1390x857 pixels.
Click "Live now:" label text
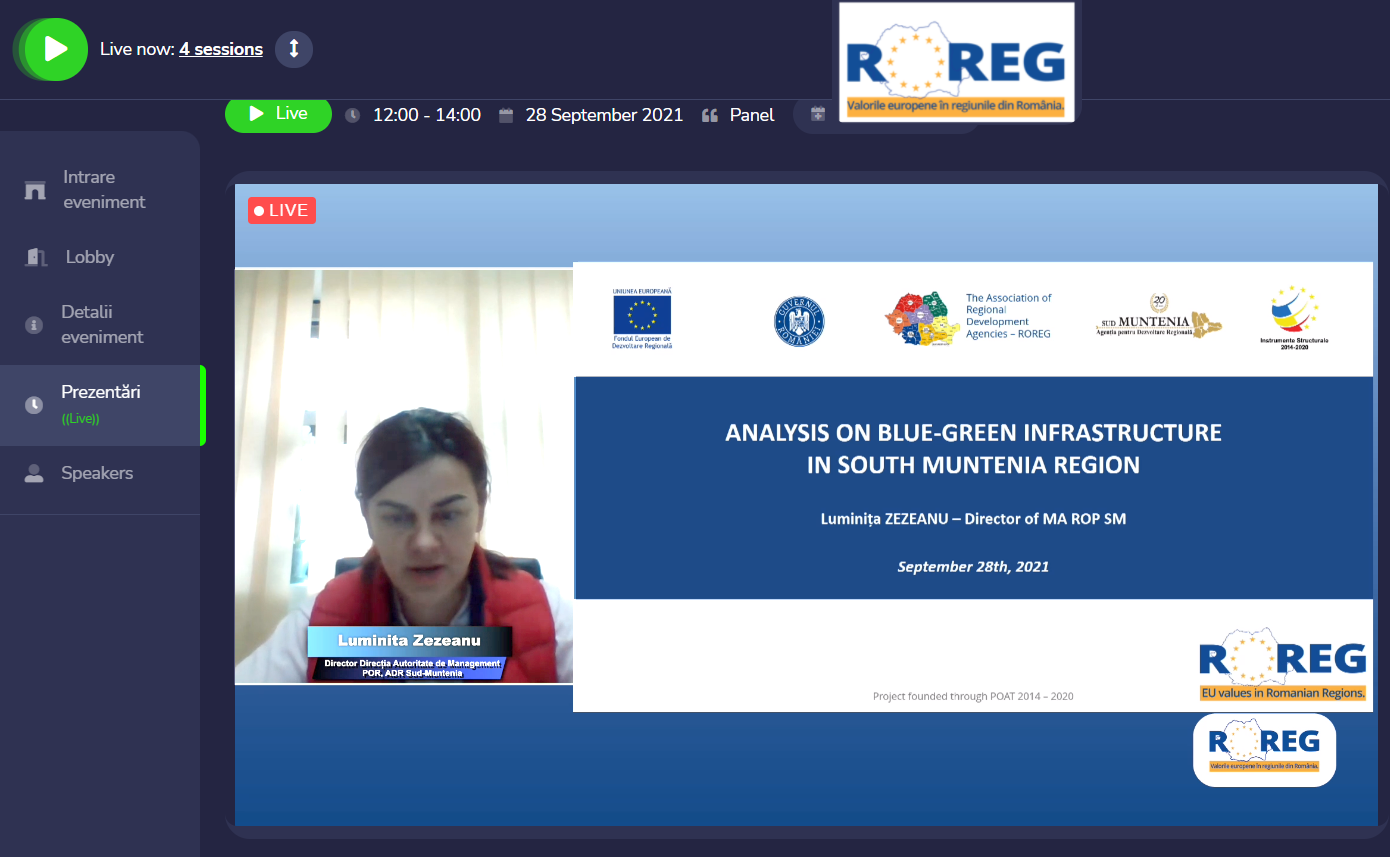pyautogui.click(x=137, y=49)
